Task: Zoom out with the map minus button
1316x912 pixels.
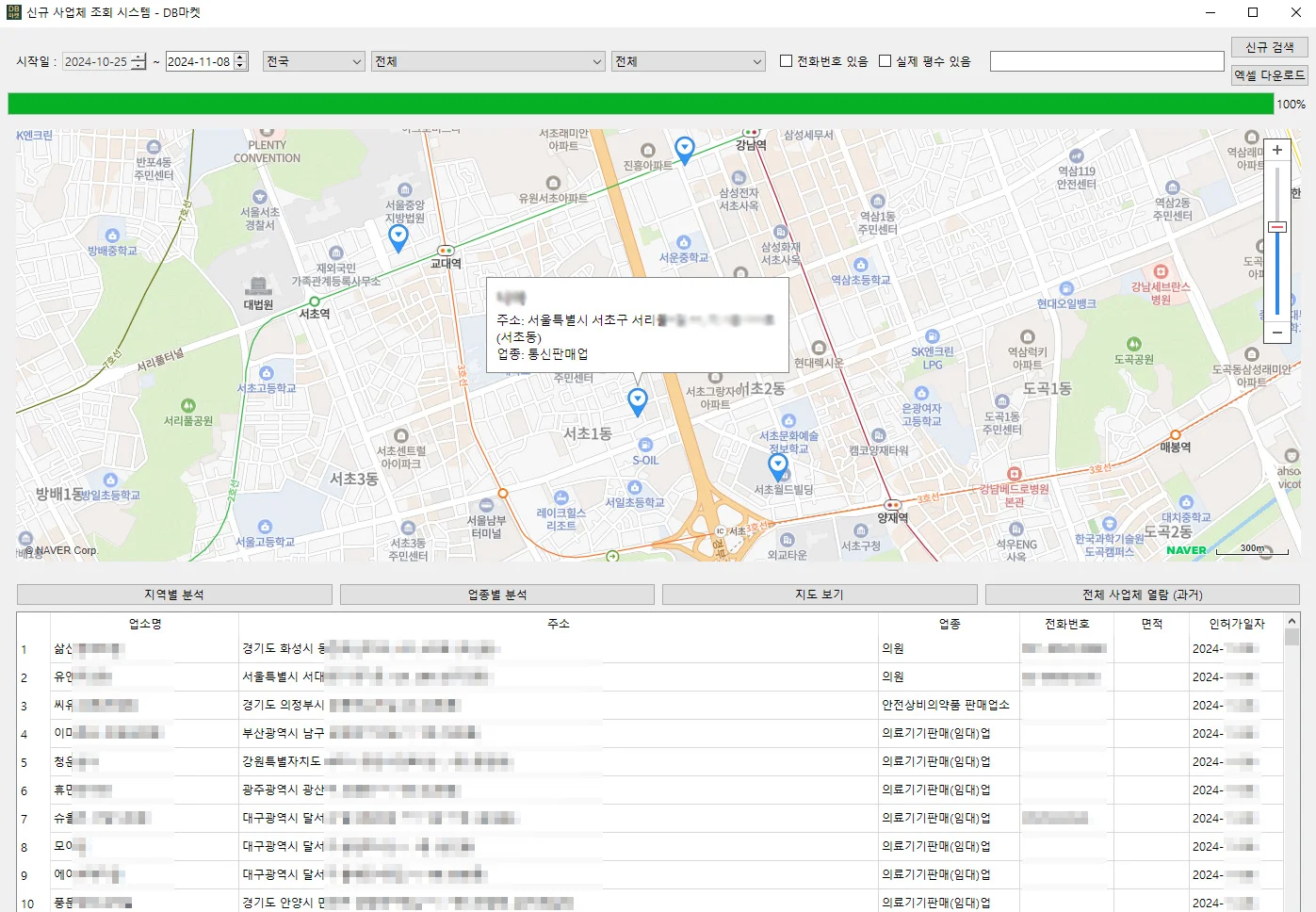Action: pos(1277,333)
